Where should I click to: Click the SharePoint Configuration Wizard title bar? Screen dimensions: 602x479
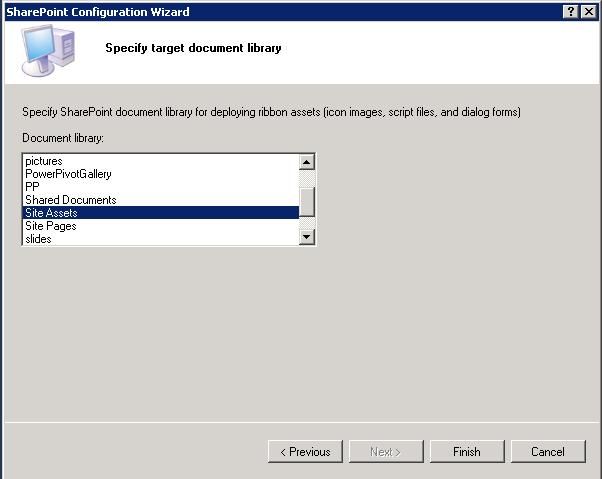(282, 12)
